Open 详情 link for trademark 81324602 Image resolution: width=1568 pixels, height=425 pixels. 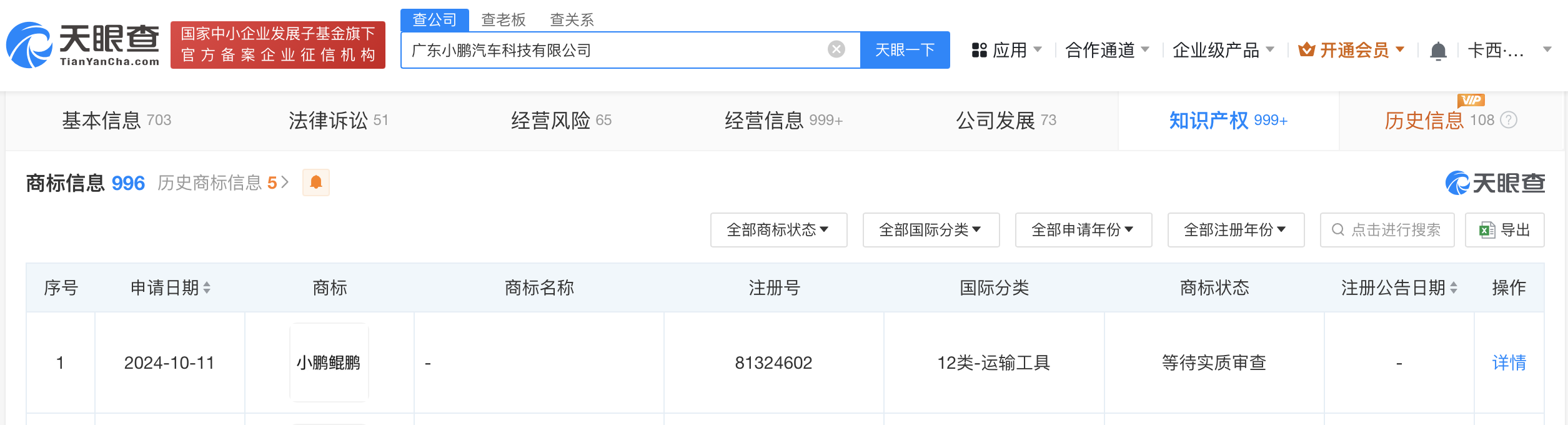click(1509, 362)
